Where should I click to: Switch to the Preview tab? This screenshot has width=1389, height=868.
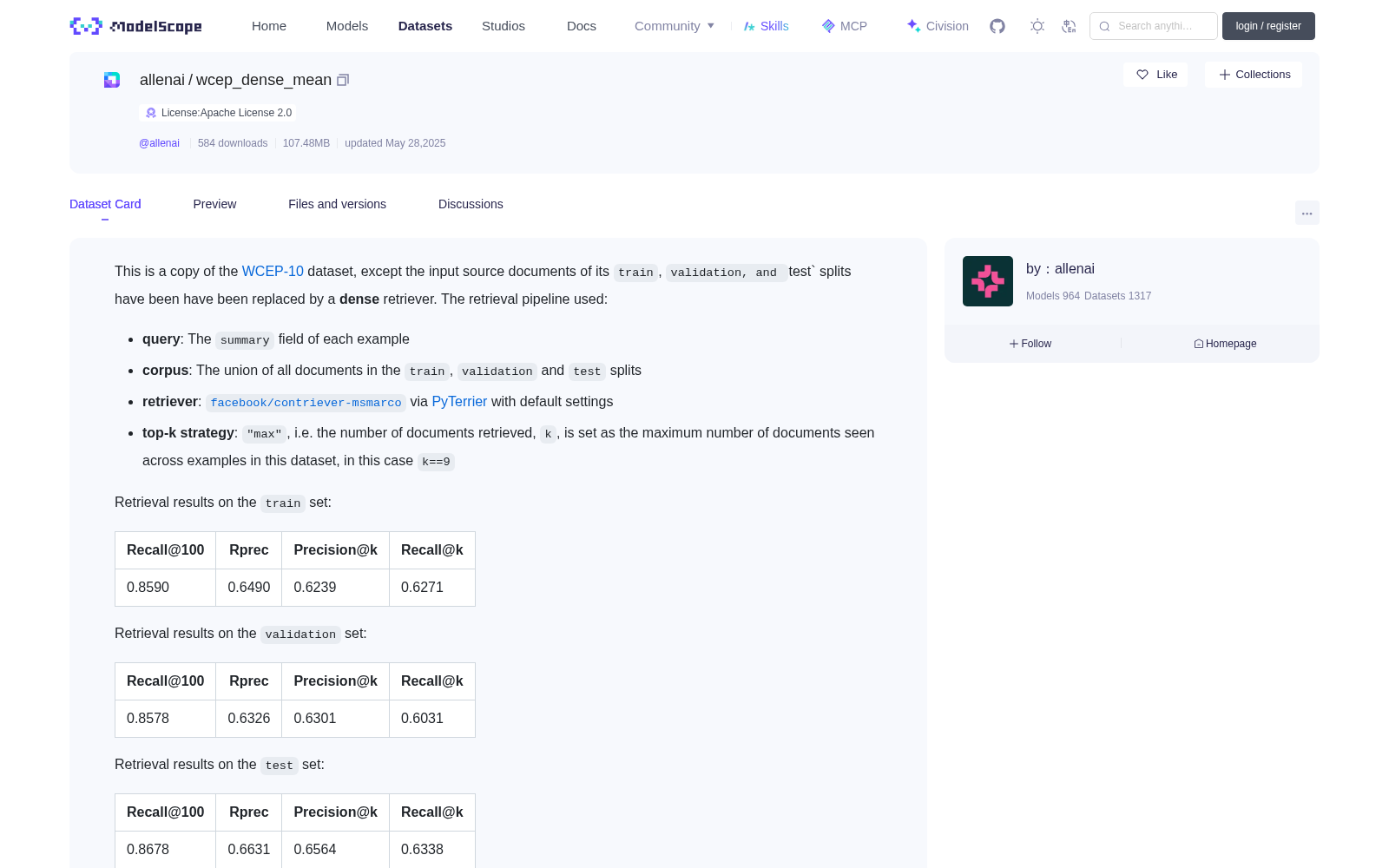pos(214,204)
